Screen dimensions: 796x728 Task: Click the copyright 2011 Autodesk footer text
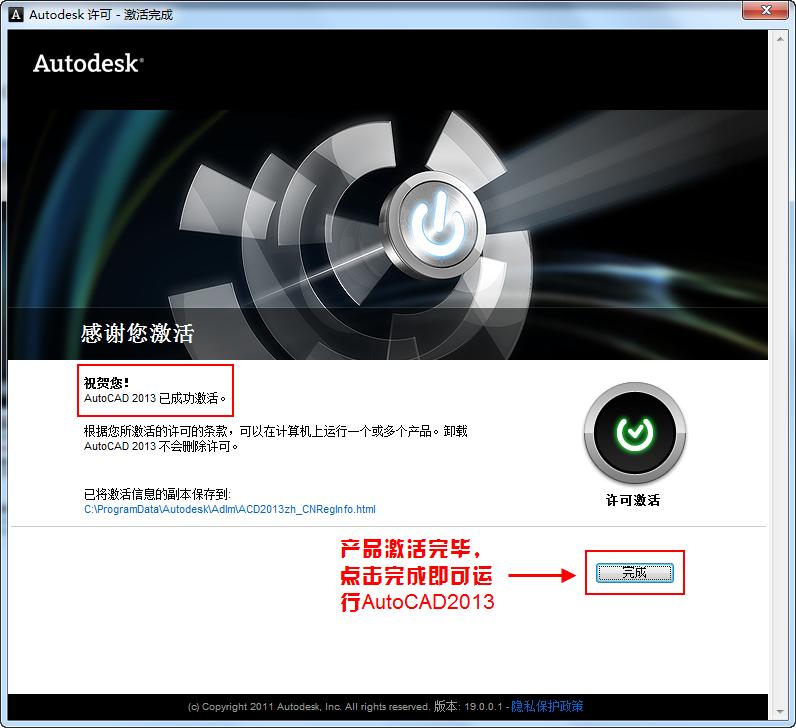309,707
